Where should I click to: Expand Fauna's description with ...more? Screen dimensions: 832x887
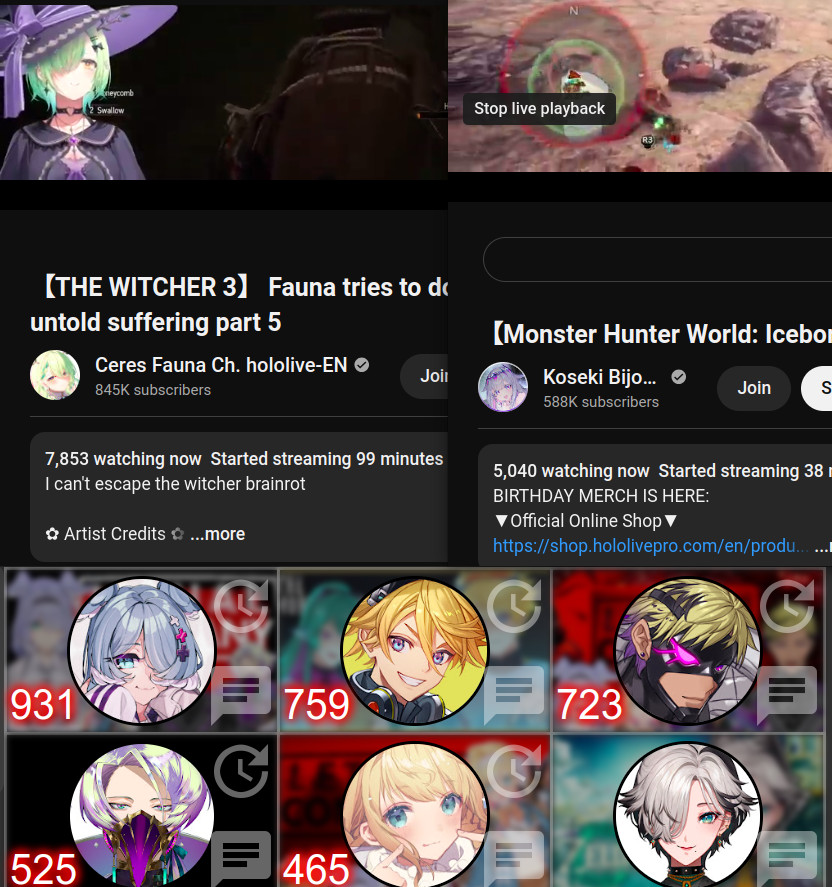218,534
